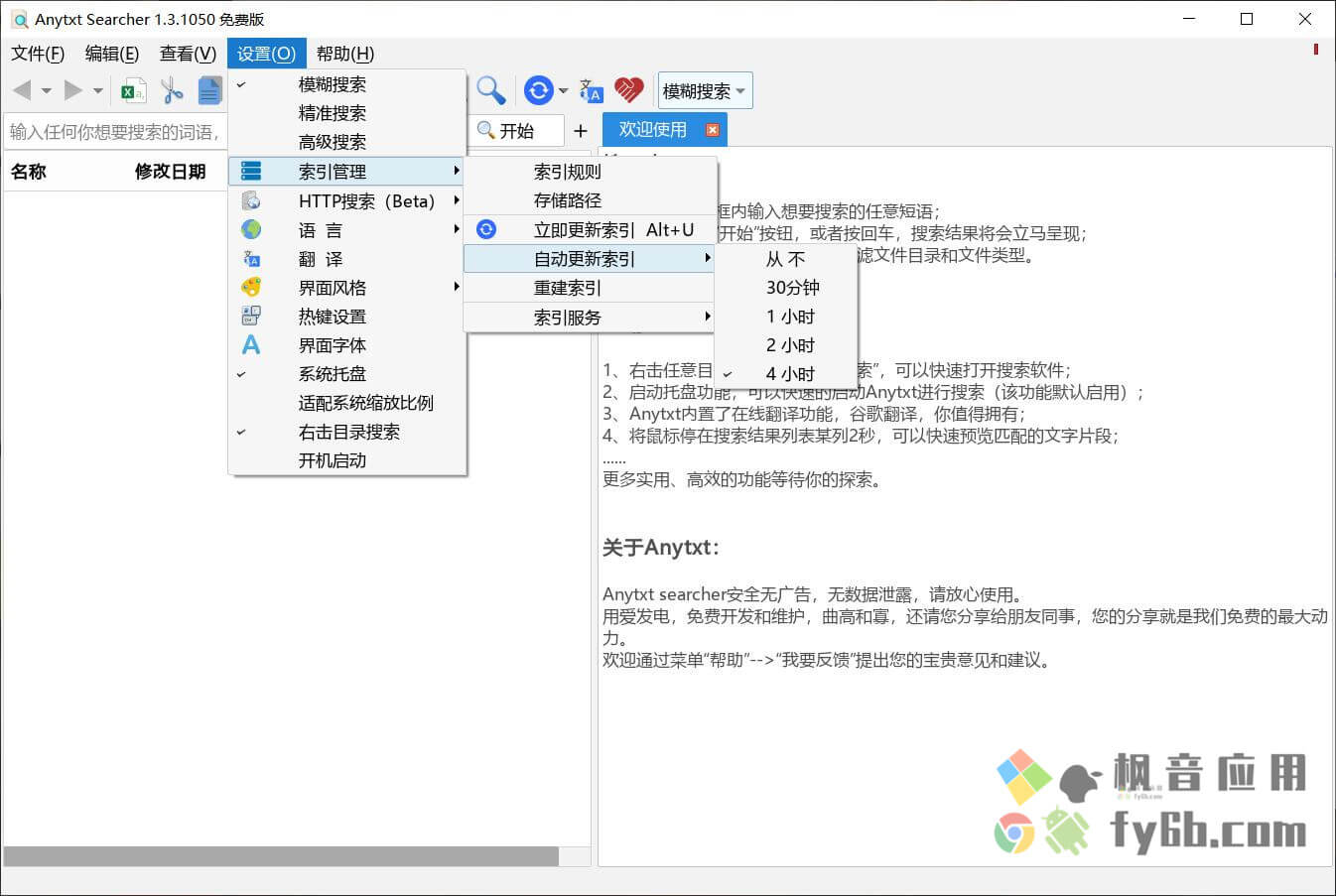Set auto update interval to 30分钟
Viewport: 1336px width, 896px height.
(785, 288)
